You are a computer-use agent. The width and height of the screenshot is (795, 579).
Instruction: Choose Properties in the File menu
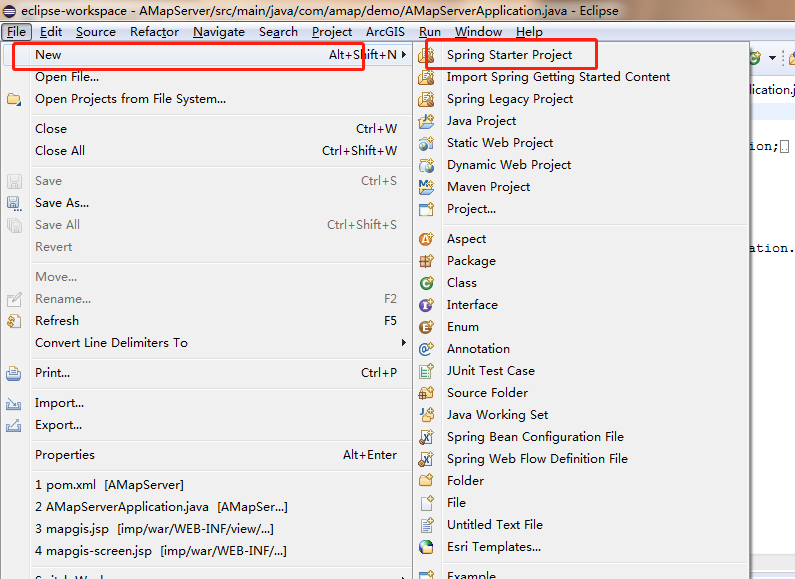click(207, 455)
